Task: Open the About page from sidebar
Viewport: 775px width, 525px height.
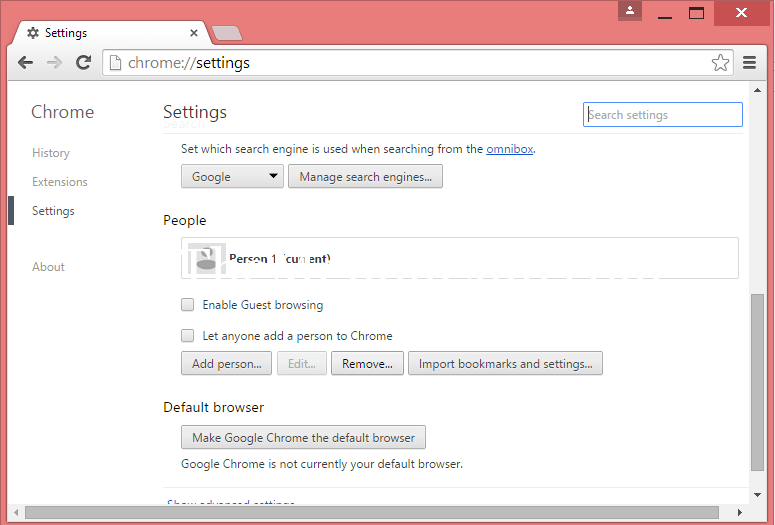Action: [x=48, y=267]
